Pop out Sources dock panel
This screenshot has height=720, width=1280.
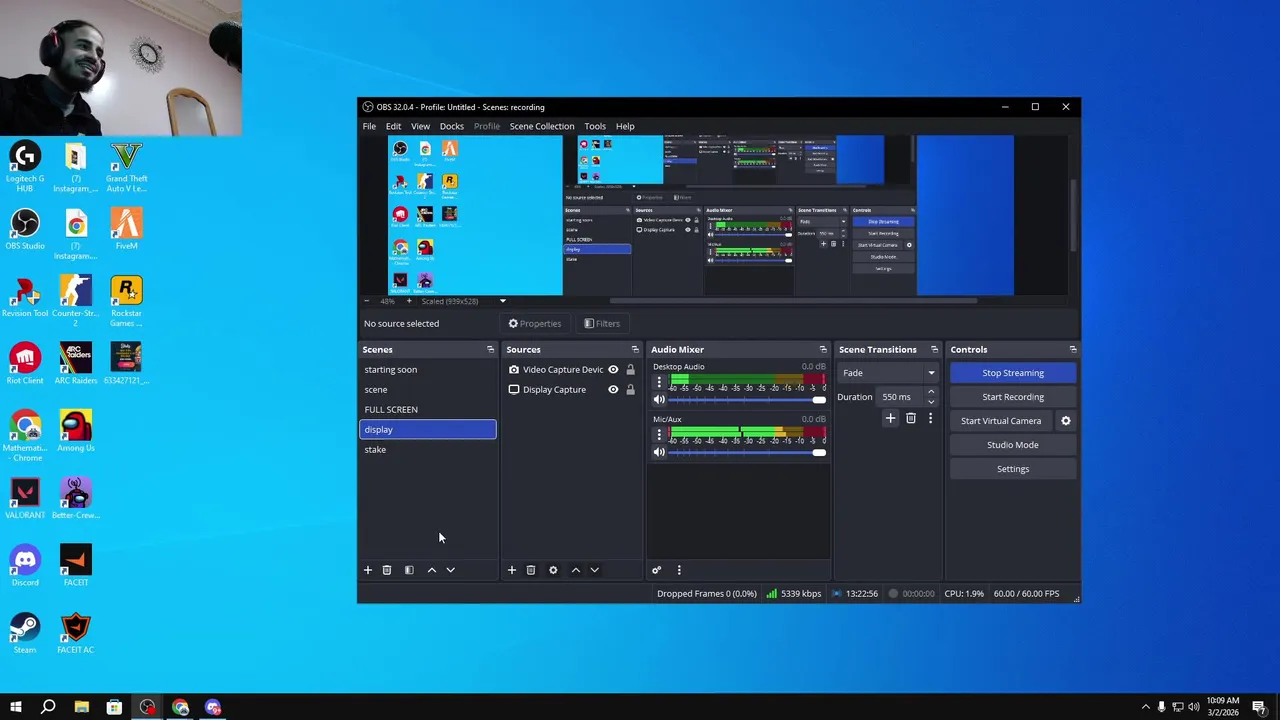(x=635, y=350)
